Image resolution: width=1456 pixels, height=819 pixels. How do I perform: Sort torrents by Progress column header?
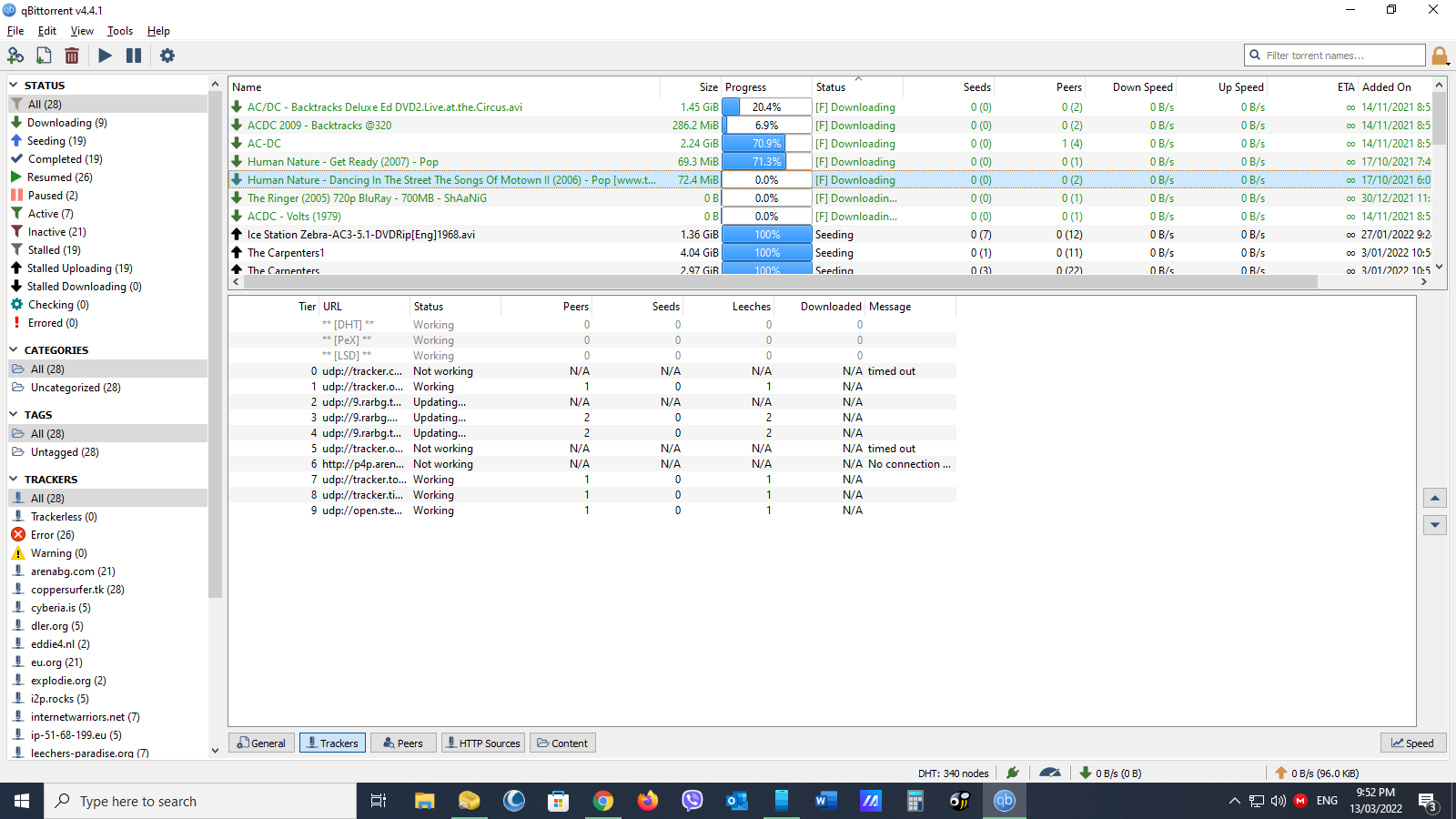pos(767,87)
